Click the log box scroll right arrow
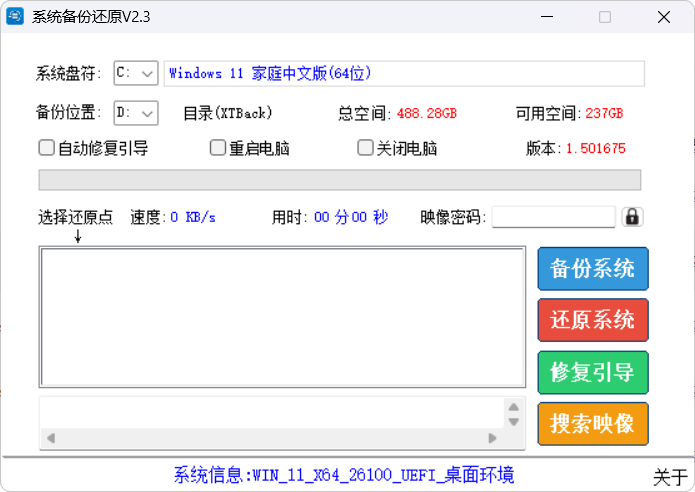The width and height of the screenshot is (695, 492). (x=492, y=438)
